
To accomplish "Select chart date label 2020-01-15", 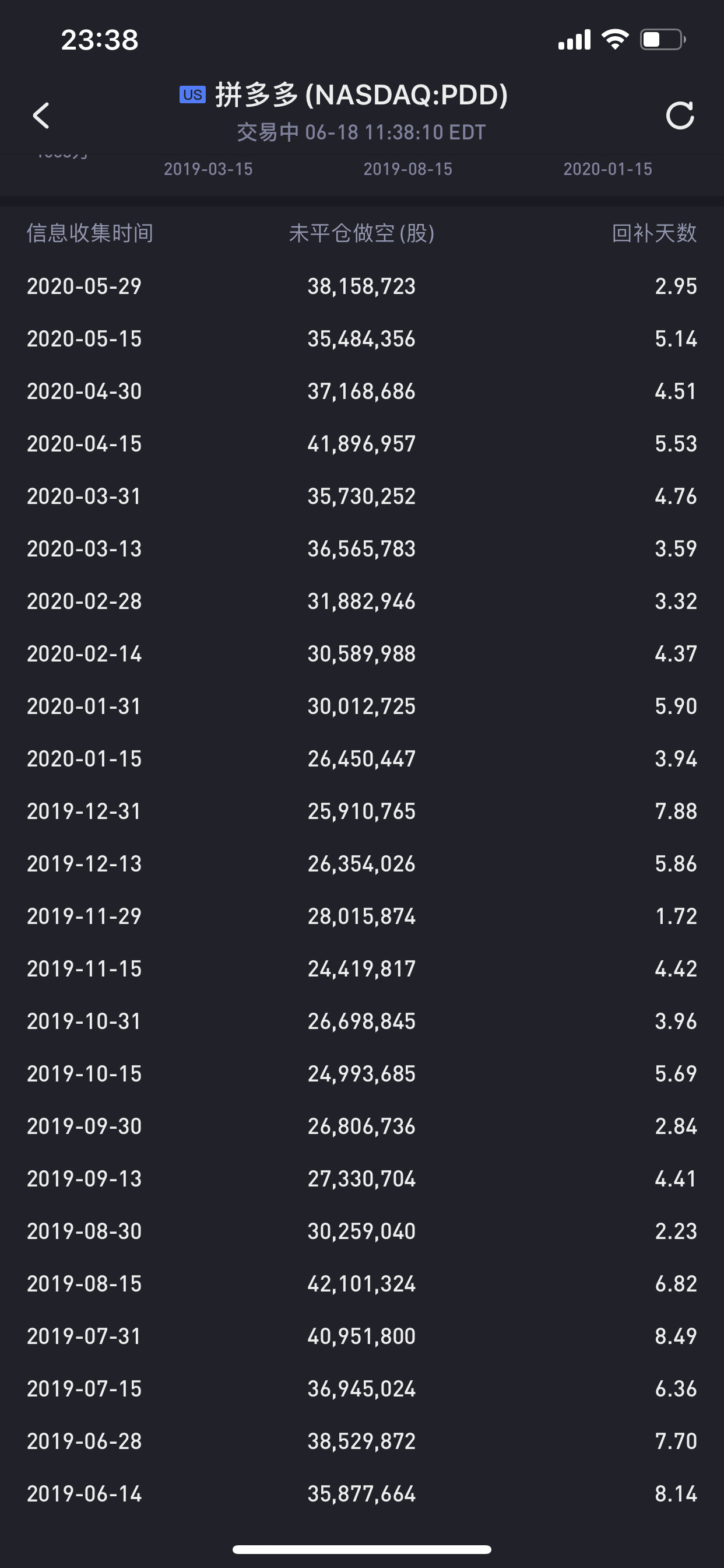I will (607, 169).
